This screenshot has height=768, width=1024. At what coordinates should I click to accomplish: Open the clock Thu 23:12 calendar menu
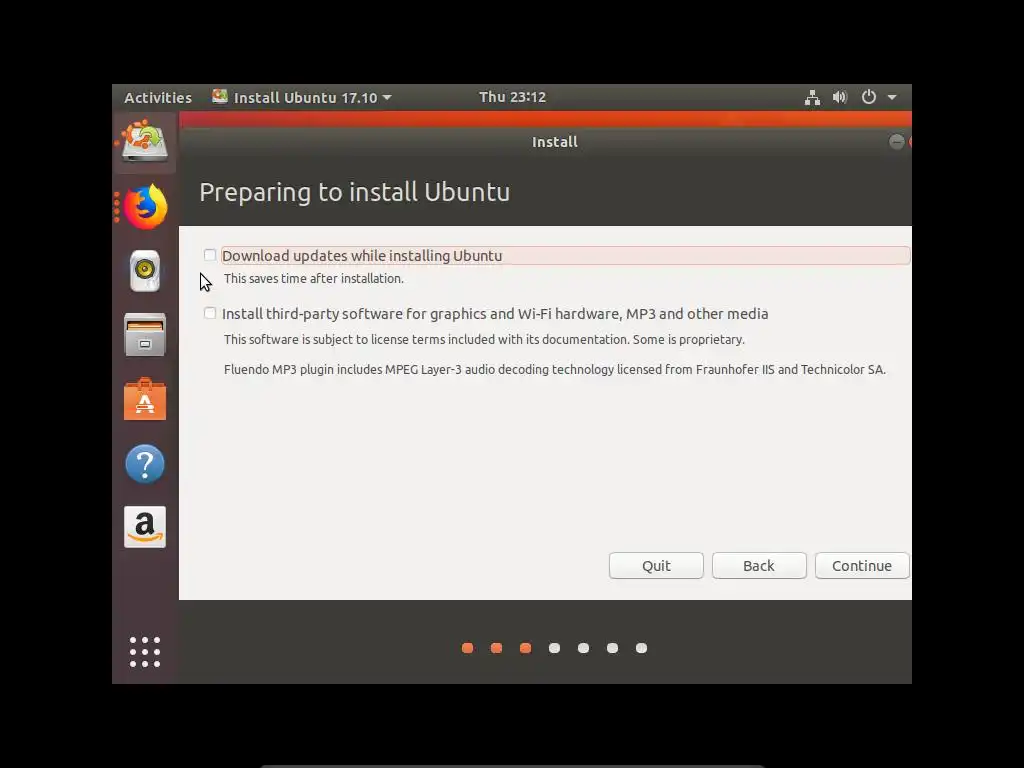point(512,97)
